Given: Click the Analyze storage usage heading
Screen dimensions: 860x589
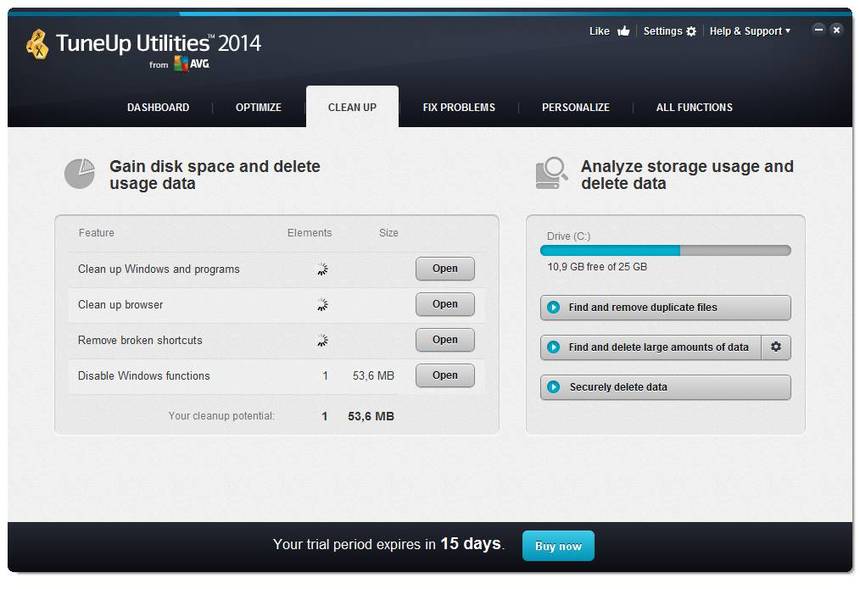Looking at the screenshot, I should (687, 174).
